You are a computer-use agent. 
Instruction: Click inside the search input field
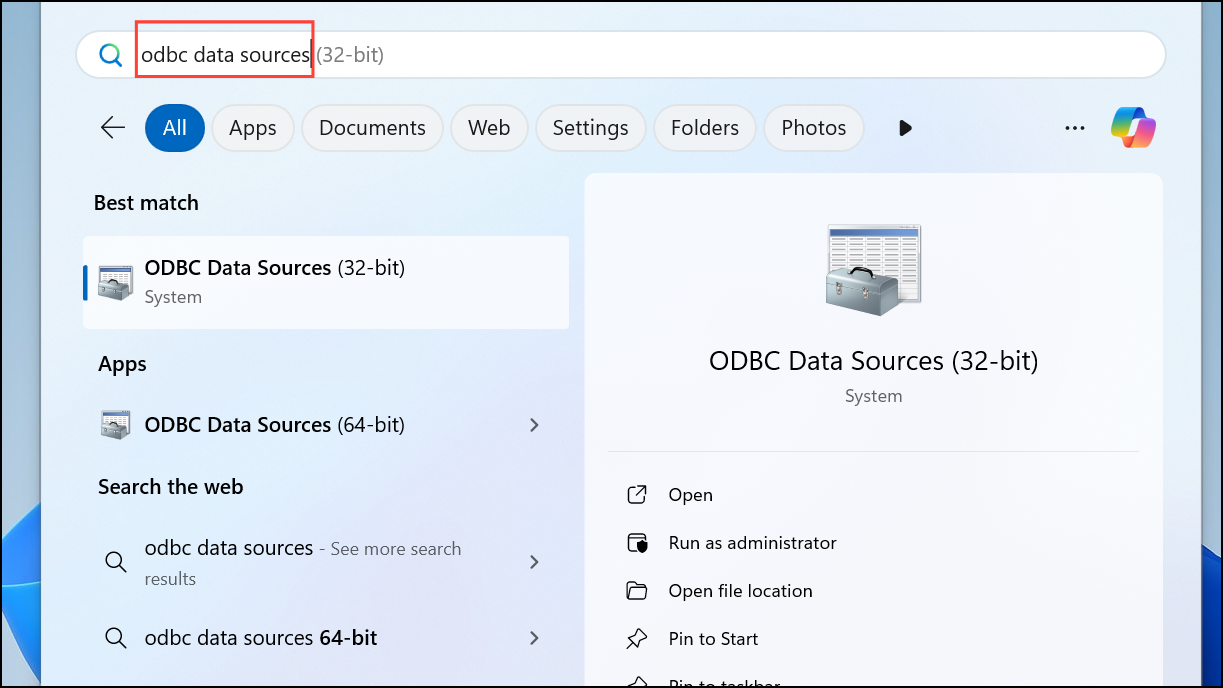(x=400, y=54)
